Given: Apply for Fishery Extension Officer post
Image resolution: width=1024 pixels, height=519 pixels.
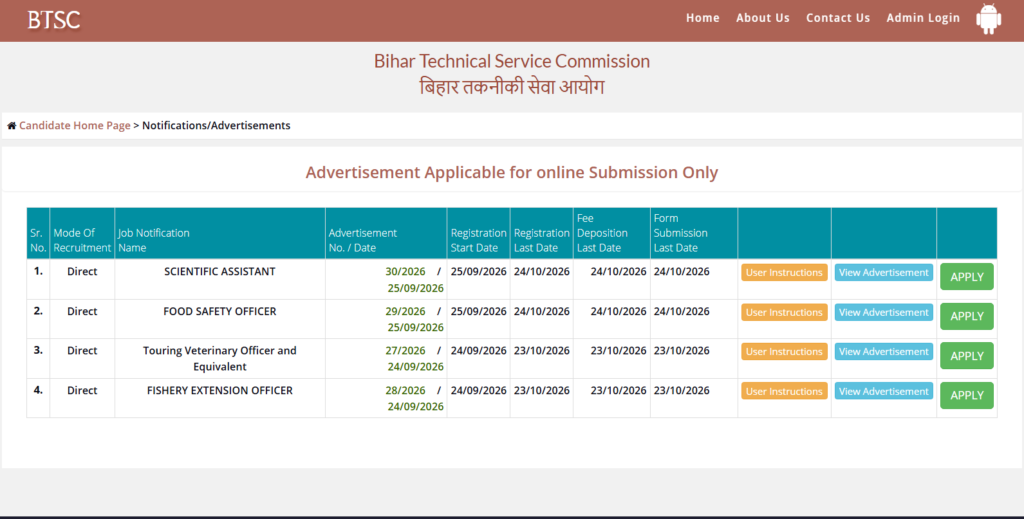Looking at the screenshot, I should tap(967, 395).
